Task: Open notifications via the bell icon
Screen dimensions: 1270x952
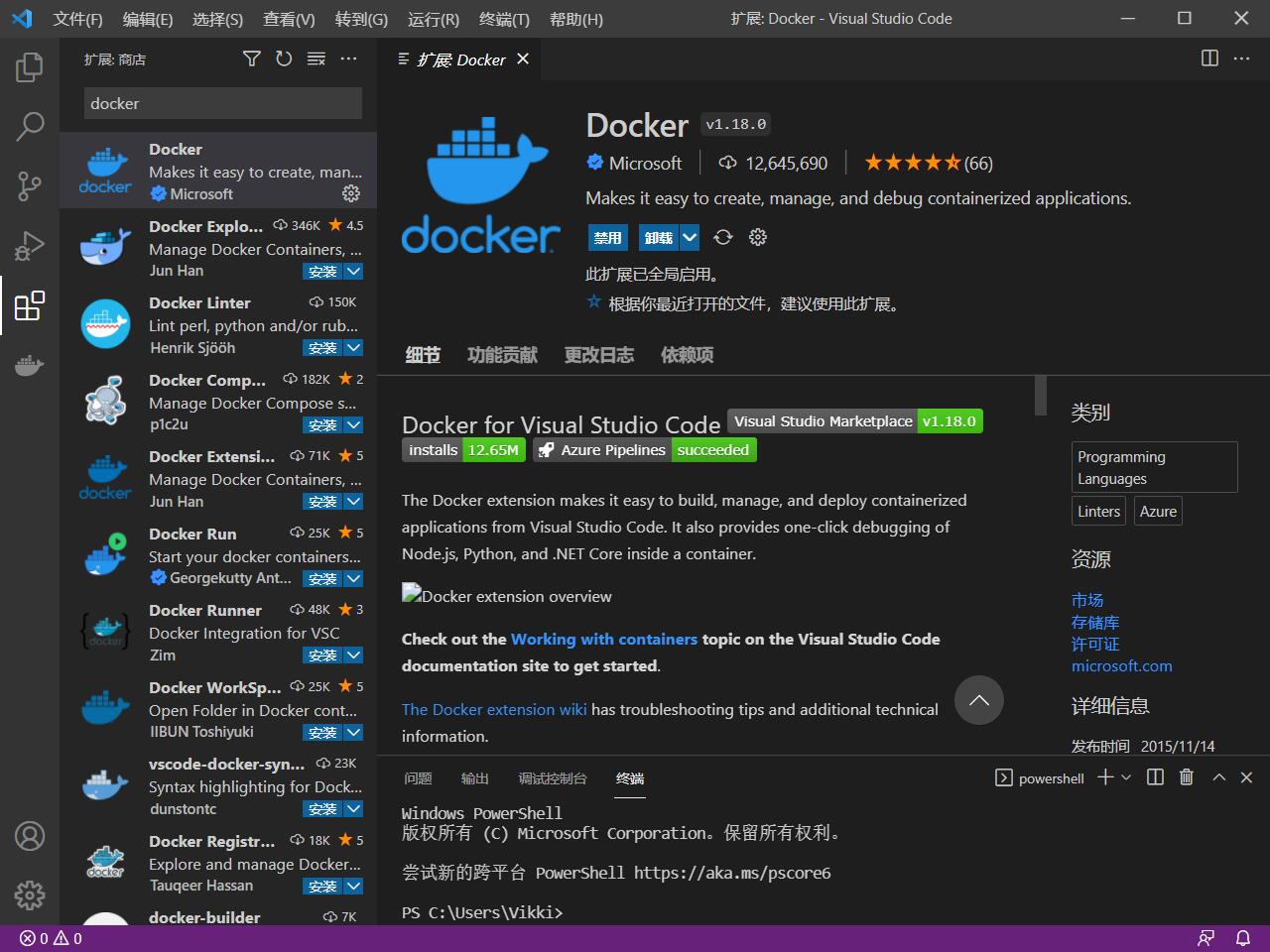Action: [x=1242, y=937]
